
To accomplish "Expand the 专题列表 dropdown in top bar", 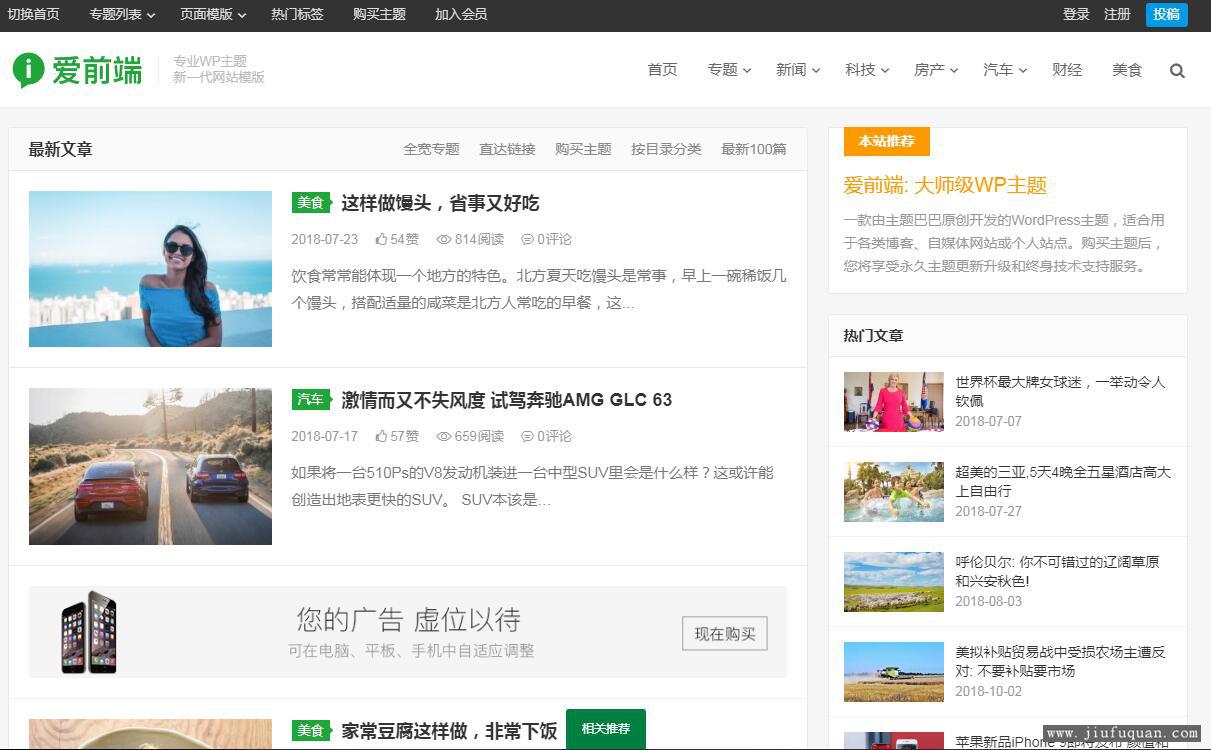I will (x=122, y=15).
